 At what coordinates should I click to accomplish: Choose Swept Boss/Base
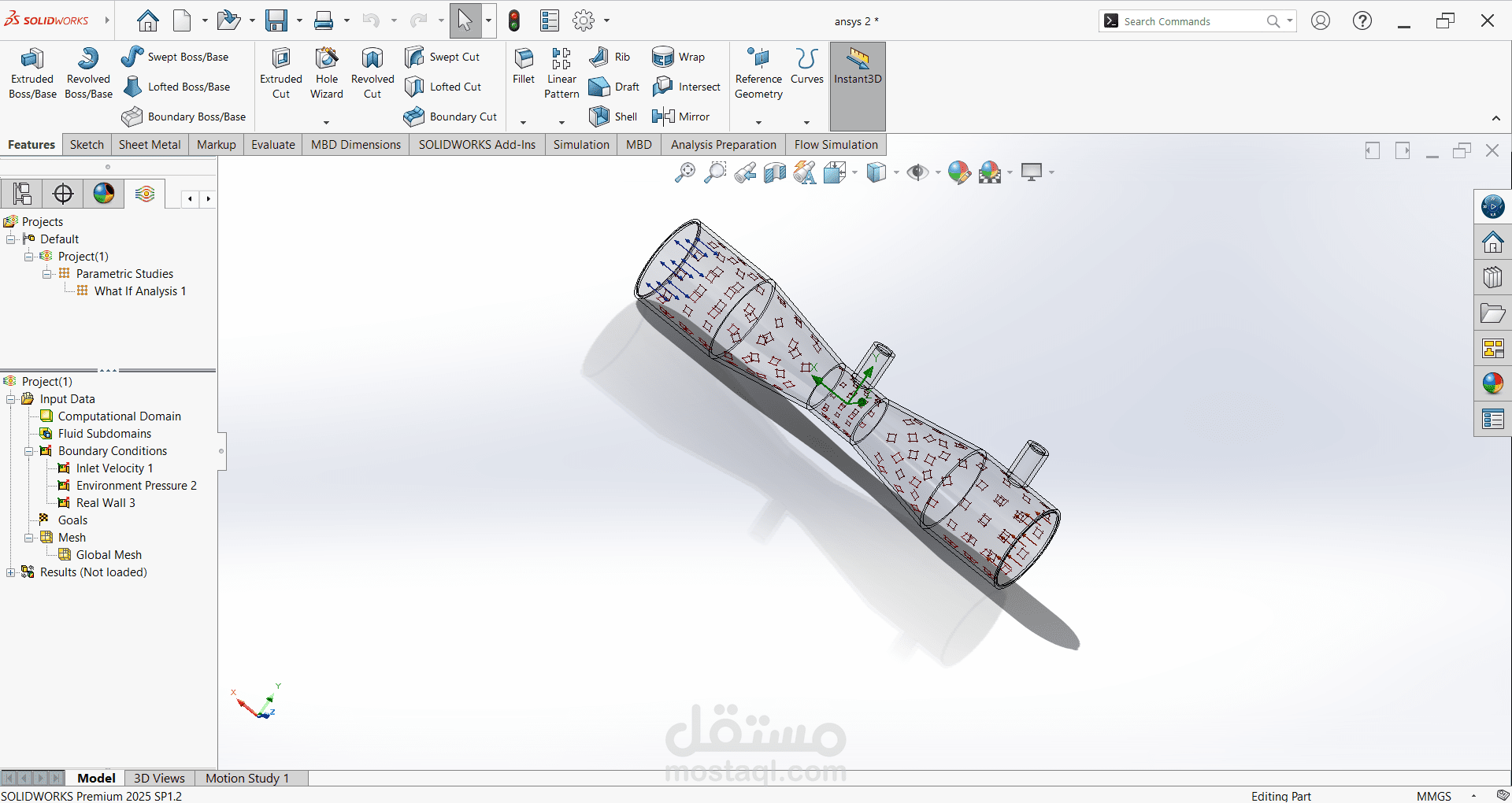tap(175, 57)
